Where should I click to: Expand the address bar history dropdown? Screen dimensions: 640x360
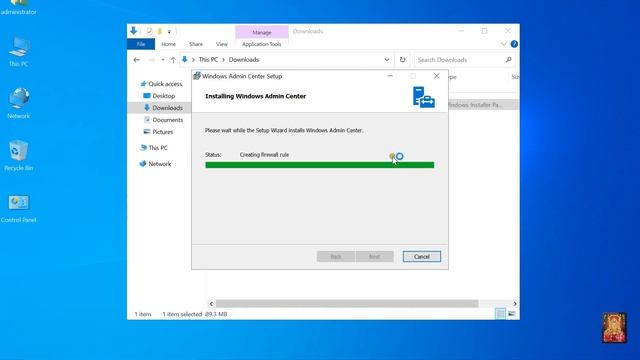coord(387,60)
